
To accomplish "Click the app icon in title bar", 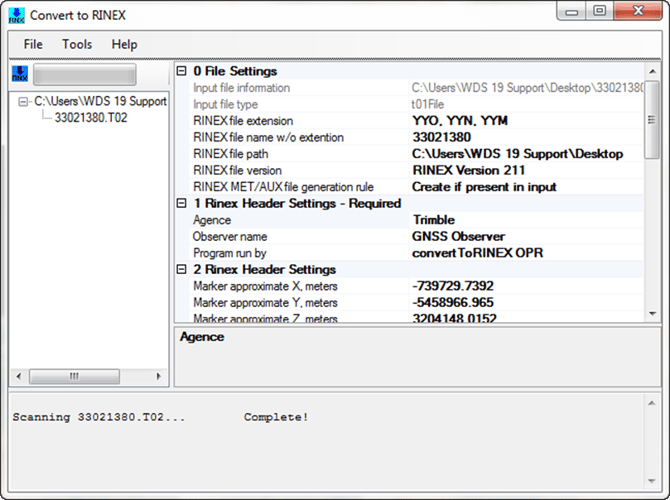I will coord(16,15).
